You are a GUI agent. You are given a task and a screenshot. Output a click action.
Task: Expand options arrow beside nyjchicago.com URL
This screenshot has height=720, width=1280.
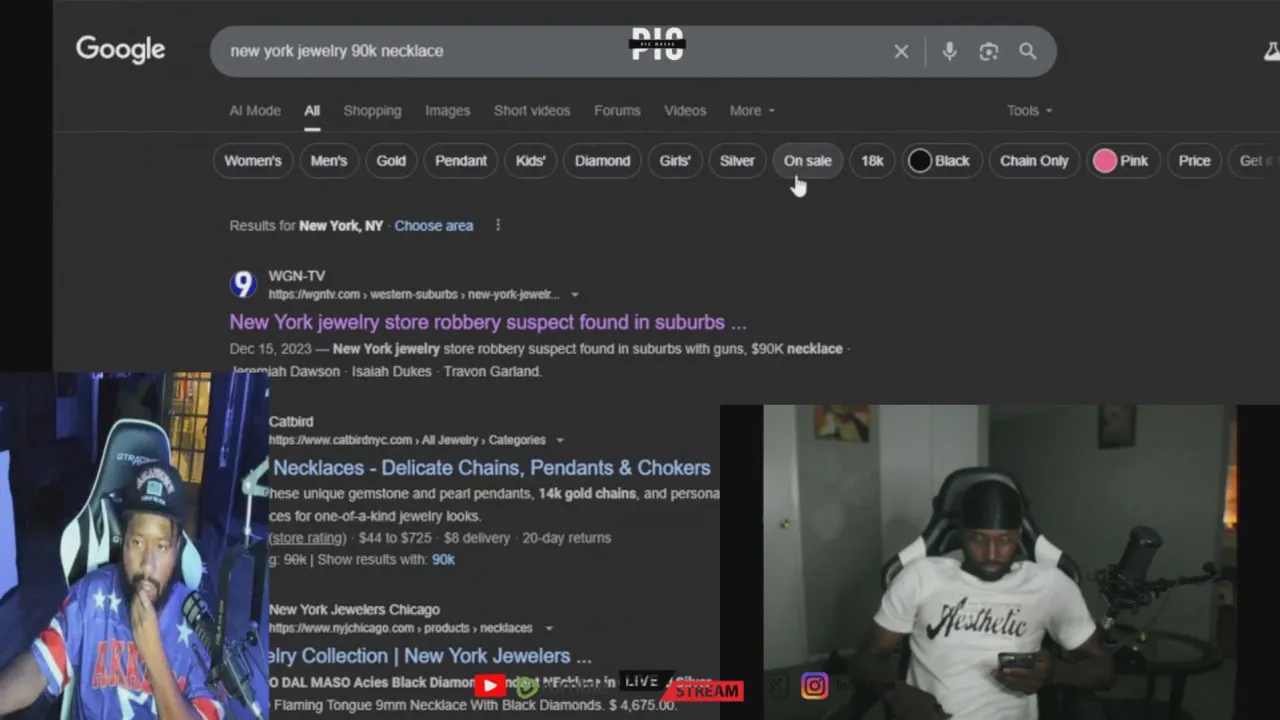point(548,628)
